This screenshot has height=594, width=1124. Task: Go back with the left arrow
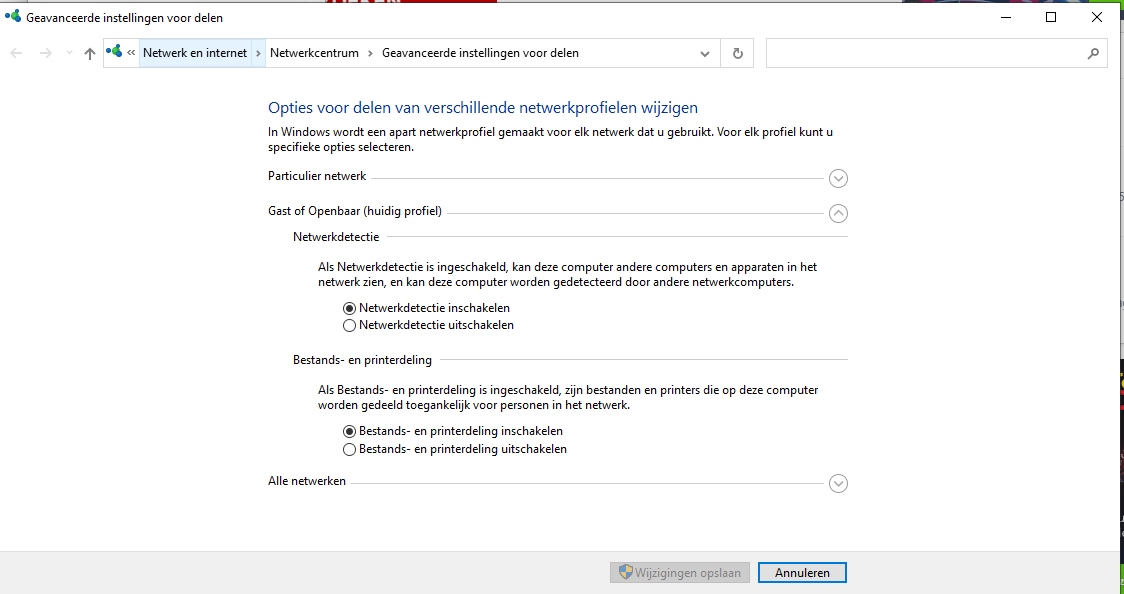tap(16, 53)
